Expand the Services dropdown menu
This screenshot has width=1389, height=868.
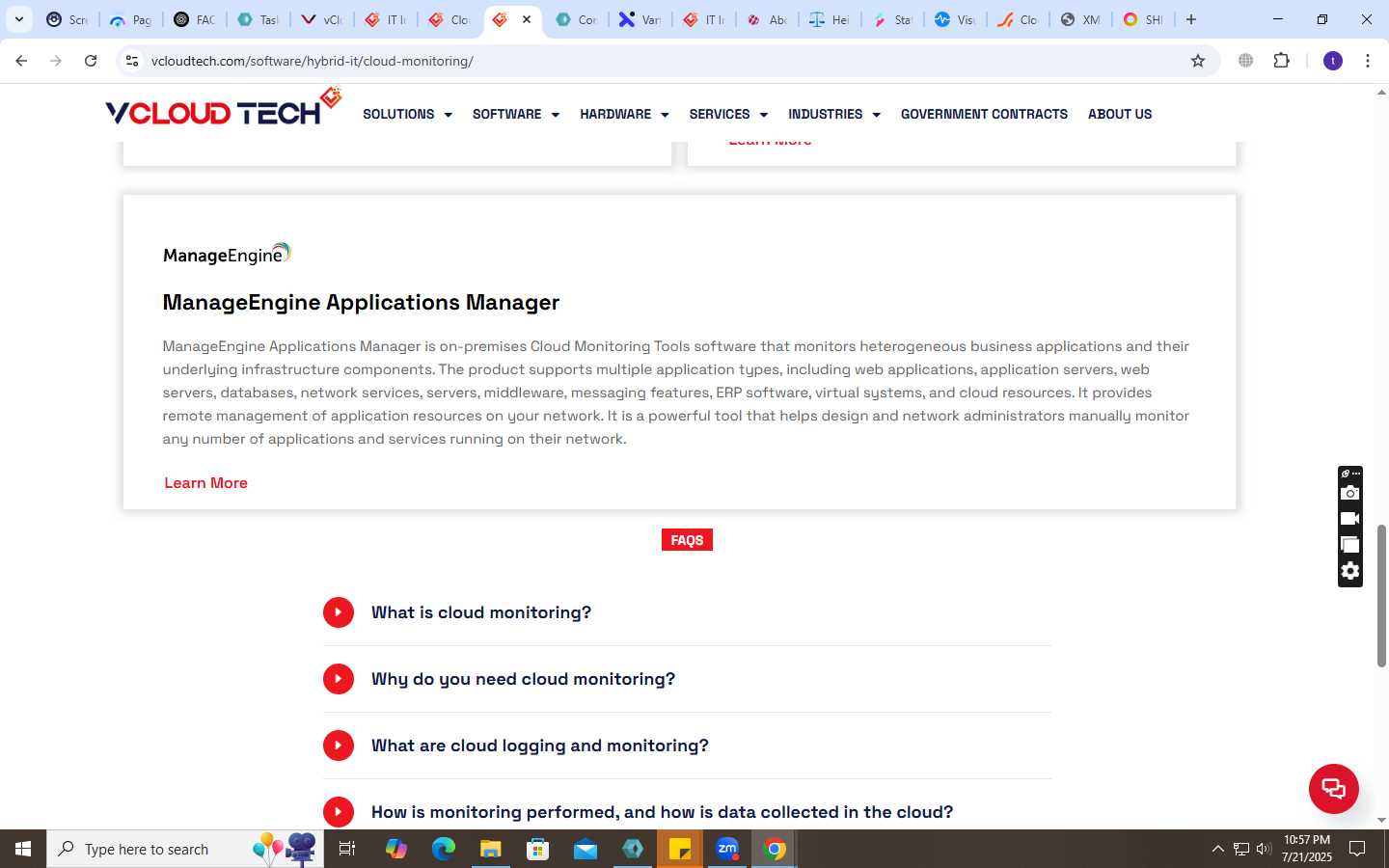(728, 114)
